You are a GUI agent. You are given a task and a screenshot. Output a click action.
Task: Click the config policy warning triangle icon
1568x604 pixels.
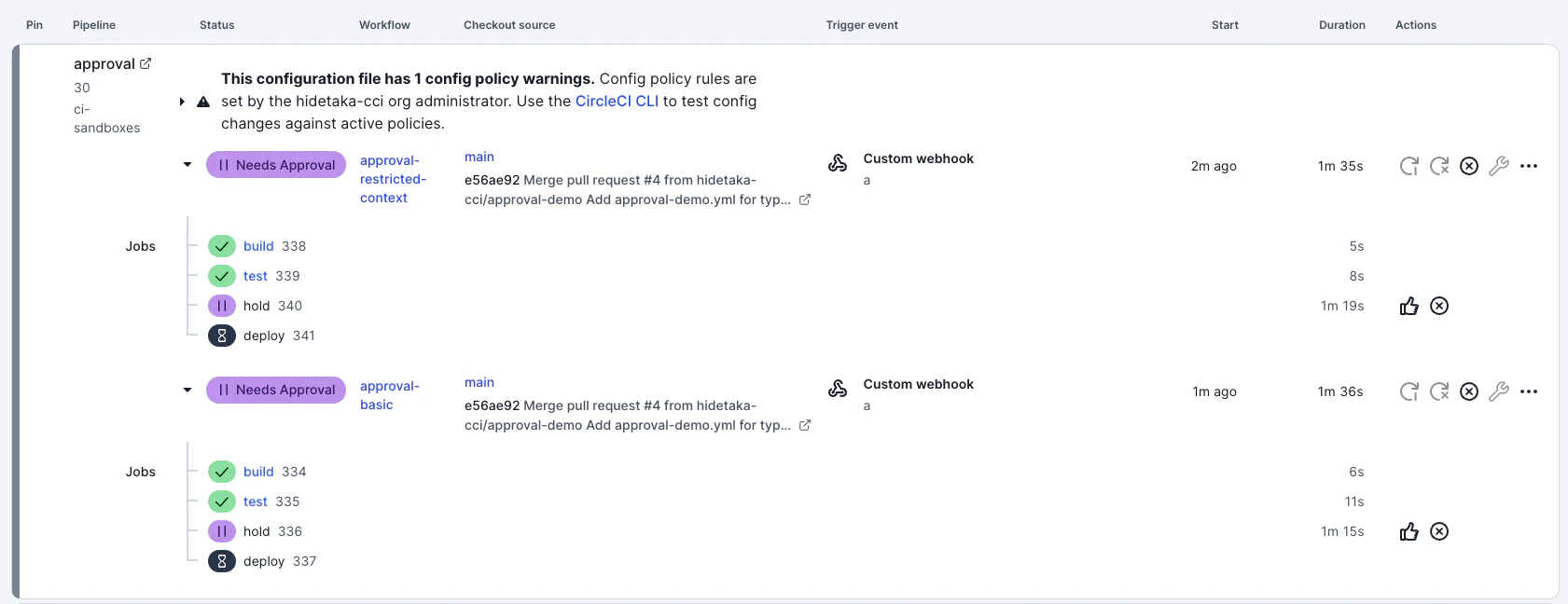[203, 102]
